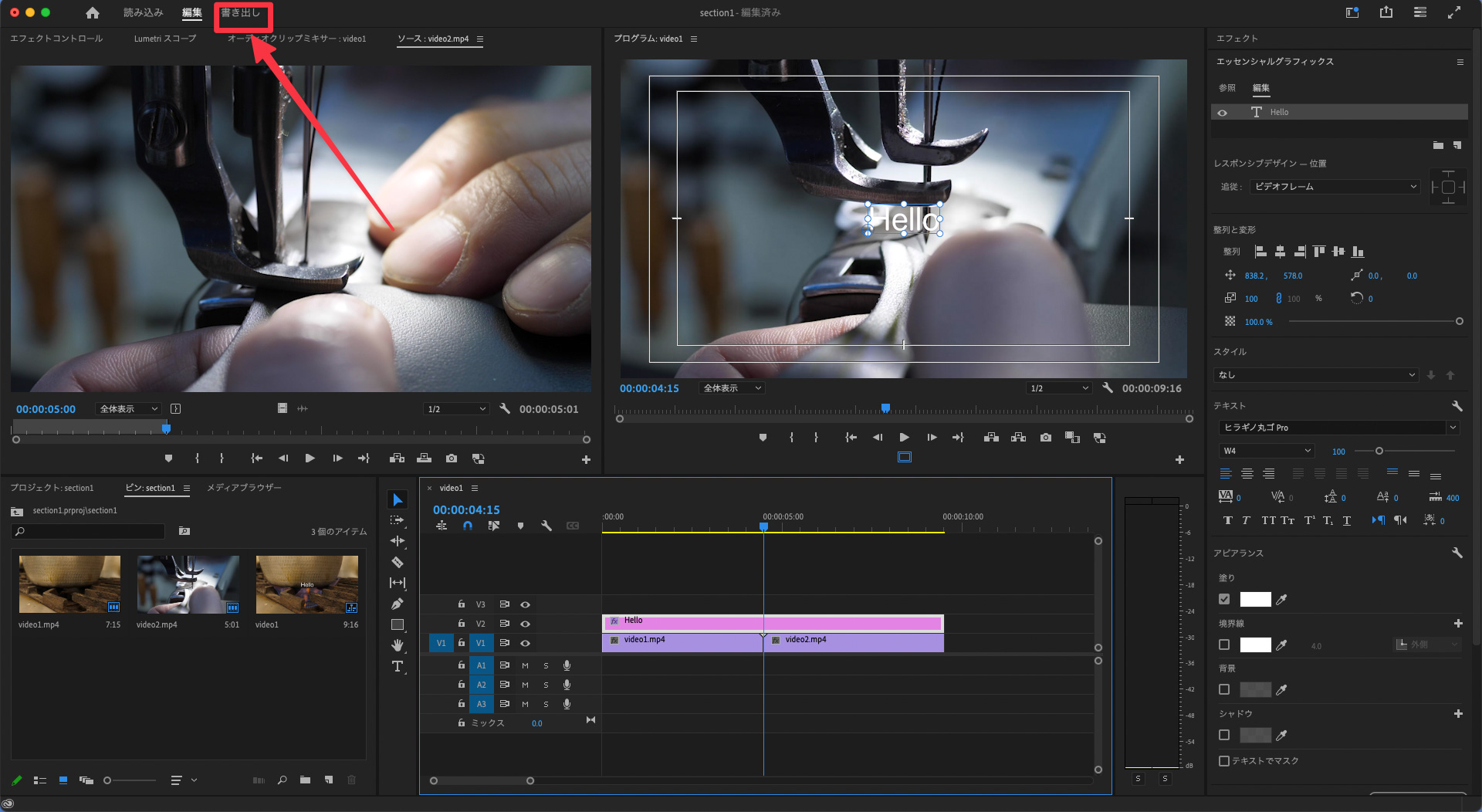The height and width of the screenshot is (812, 1482).
Task: Enable the Mask with Text checkbox
Action: [x=1224, y=761]
